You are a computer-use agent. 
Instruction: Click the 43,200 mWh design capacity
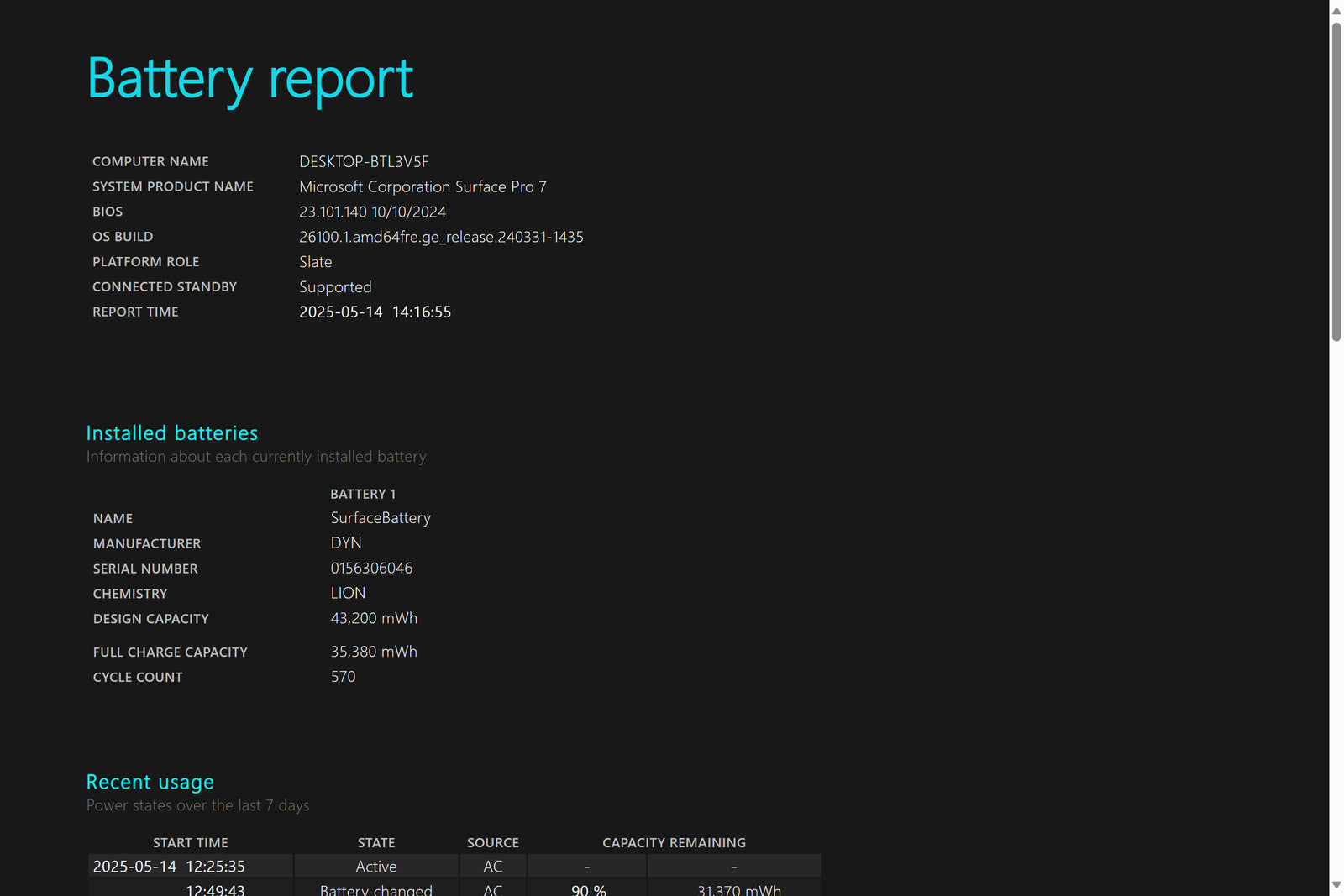[x=374, y=618]
